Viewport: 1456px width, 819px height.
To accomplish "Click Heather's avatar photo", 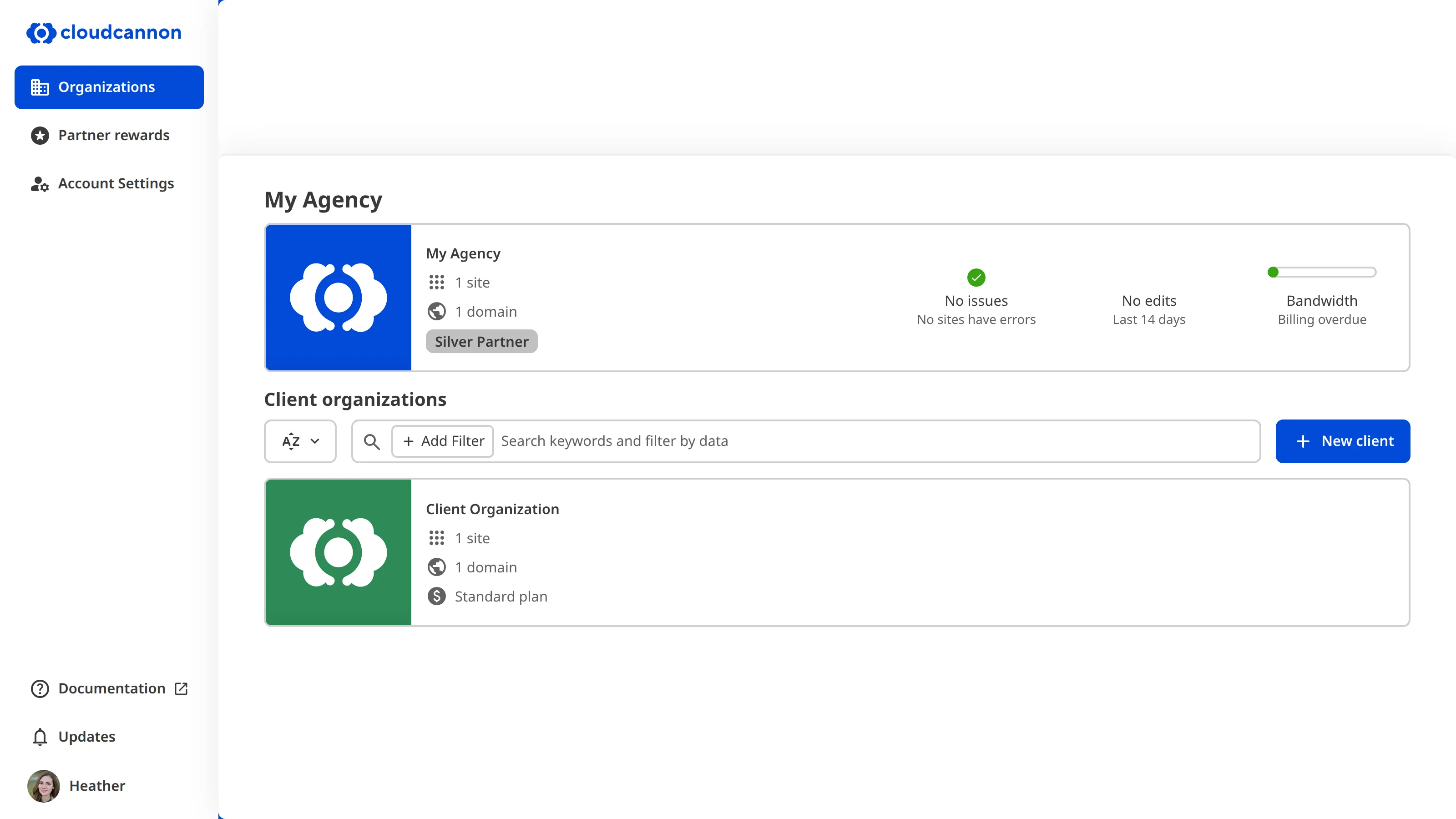I will (x=44, y=786).
